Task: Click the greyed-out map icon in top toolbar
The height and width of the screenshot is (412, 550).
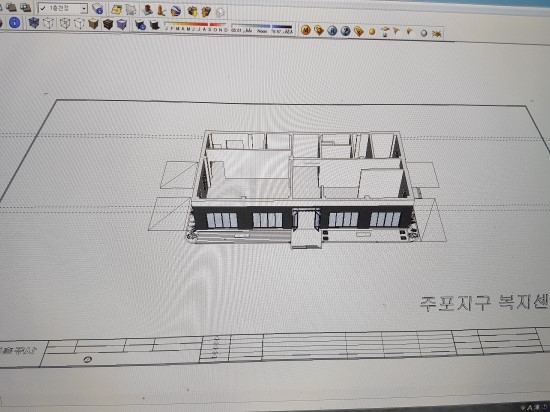Action: point(131,10)
